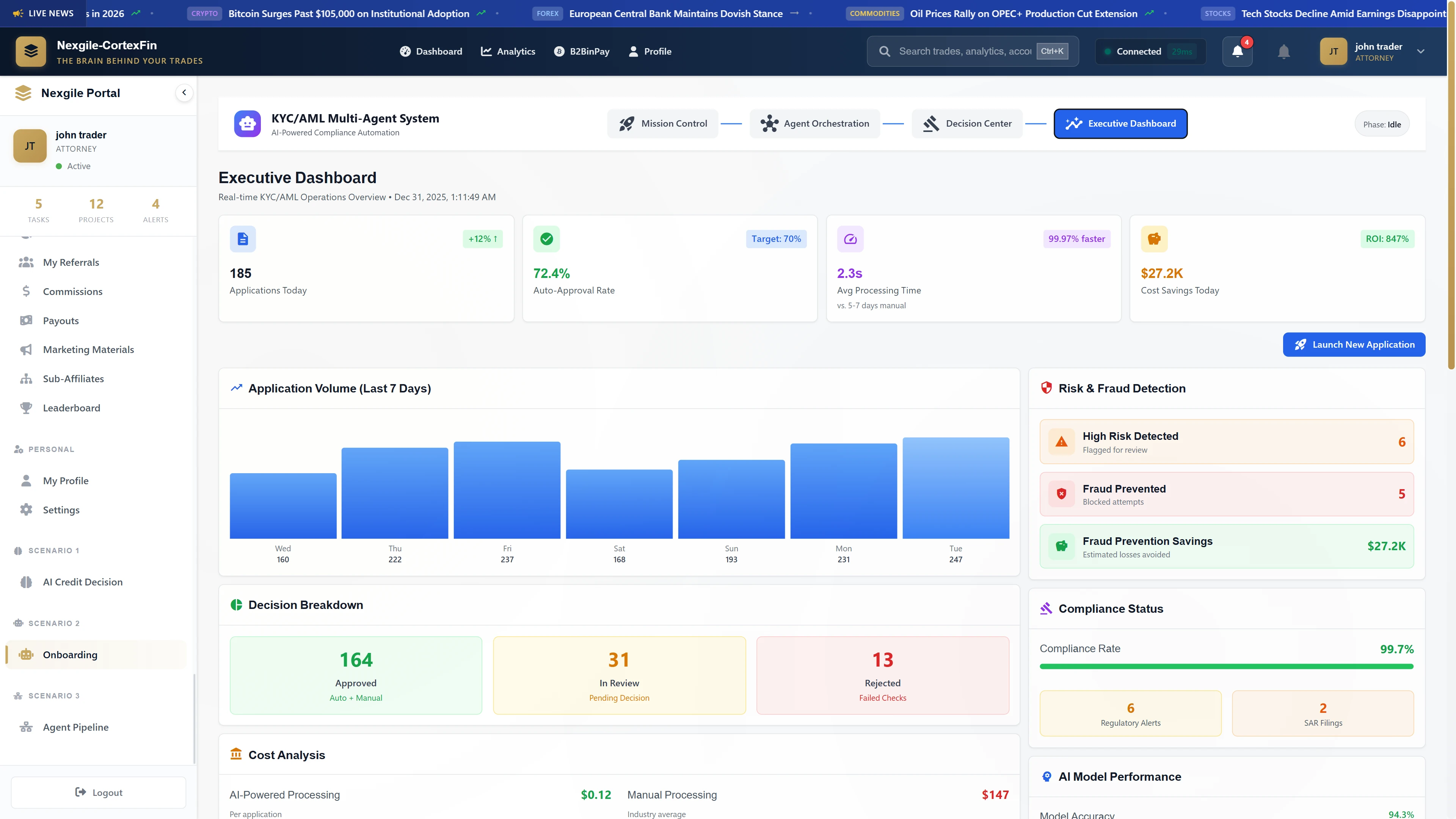Image resolution: width=1456 pixels, height=819 pixels.
Task: Open the B2BinPay menu item
Action: pyautogui.click(x=582, y=51)
